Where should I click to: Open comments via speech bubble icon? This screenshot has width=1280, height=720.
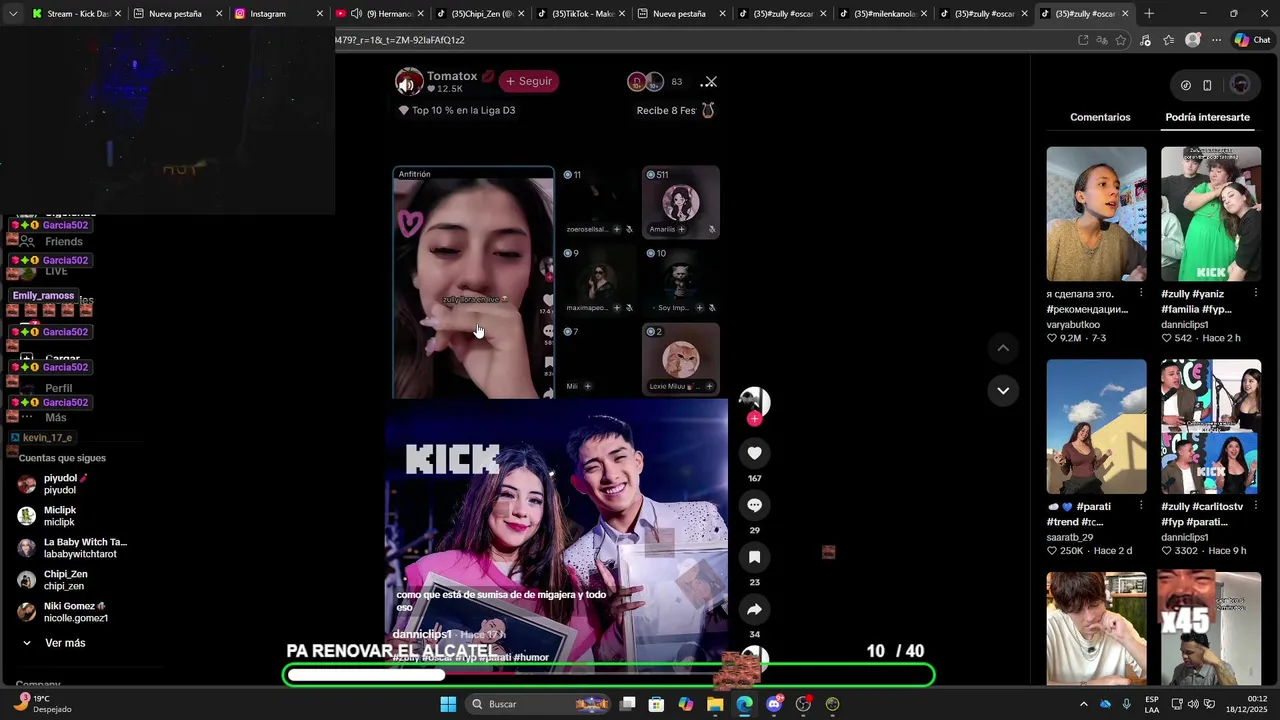[x=755, y=505]
